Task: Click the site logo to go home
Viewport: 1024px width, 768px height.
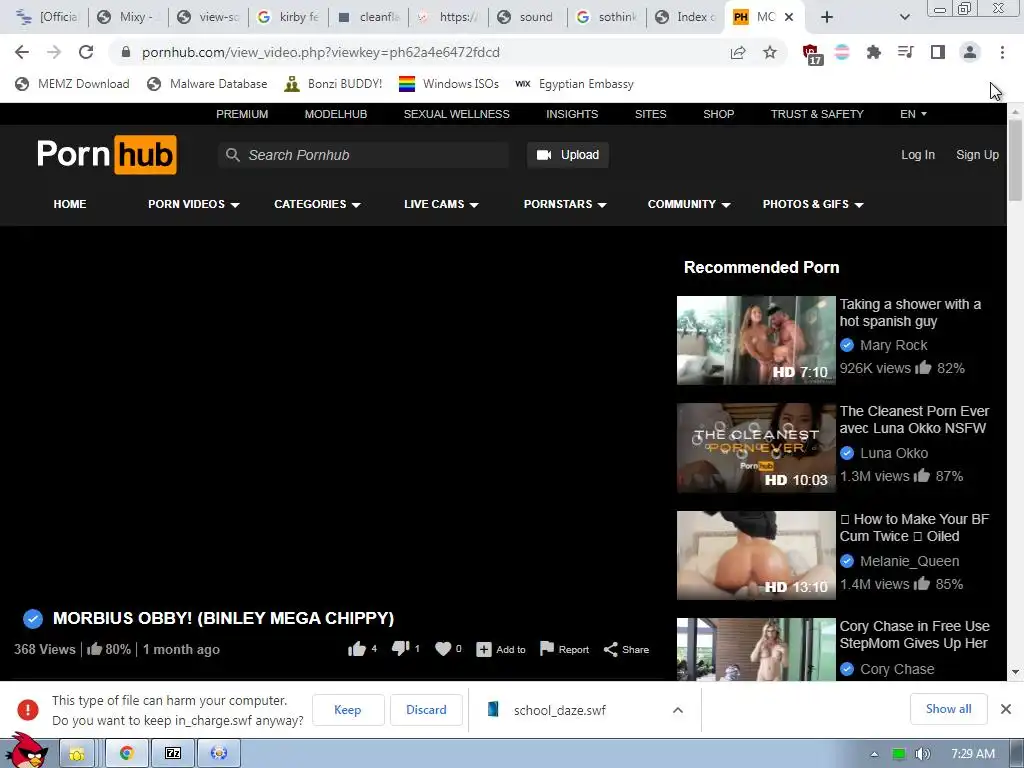Action: [x=106, y=155]
